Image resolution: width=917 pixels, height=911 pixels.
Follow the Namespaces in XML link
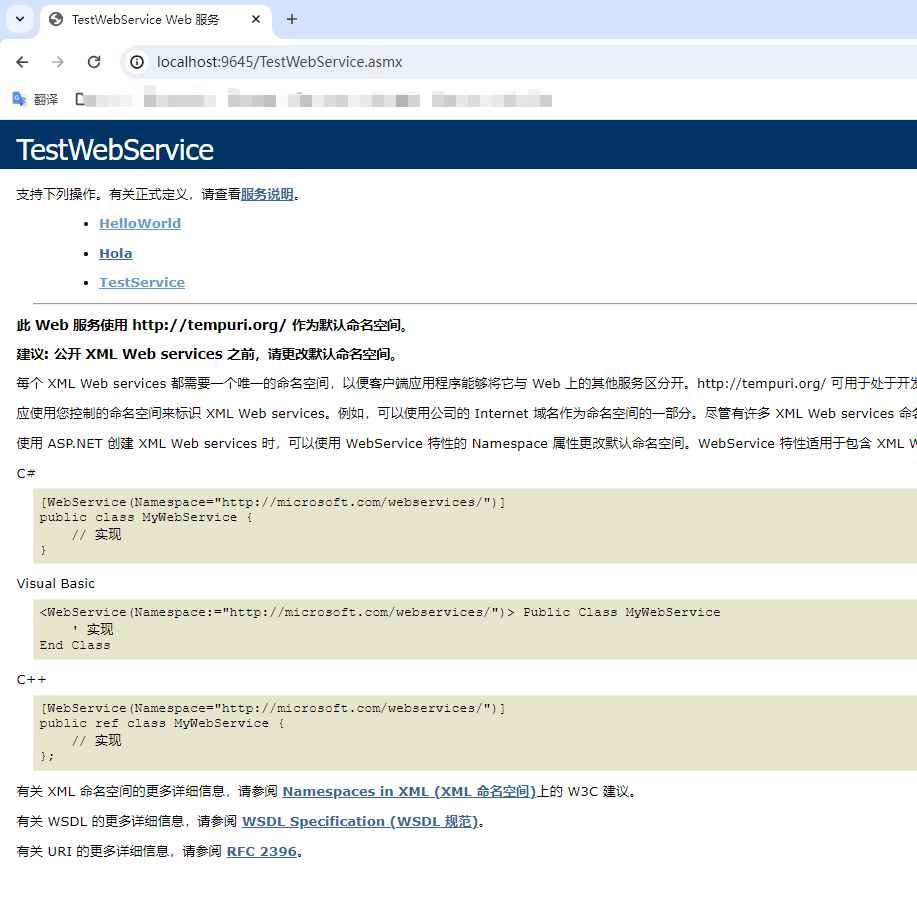(408, 792)
